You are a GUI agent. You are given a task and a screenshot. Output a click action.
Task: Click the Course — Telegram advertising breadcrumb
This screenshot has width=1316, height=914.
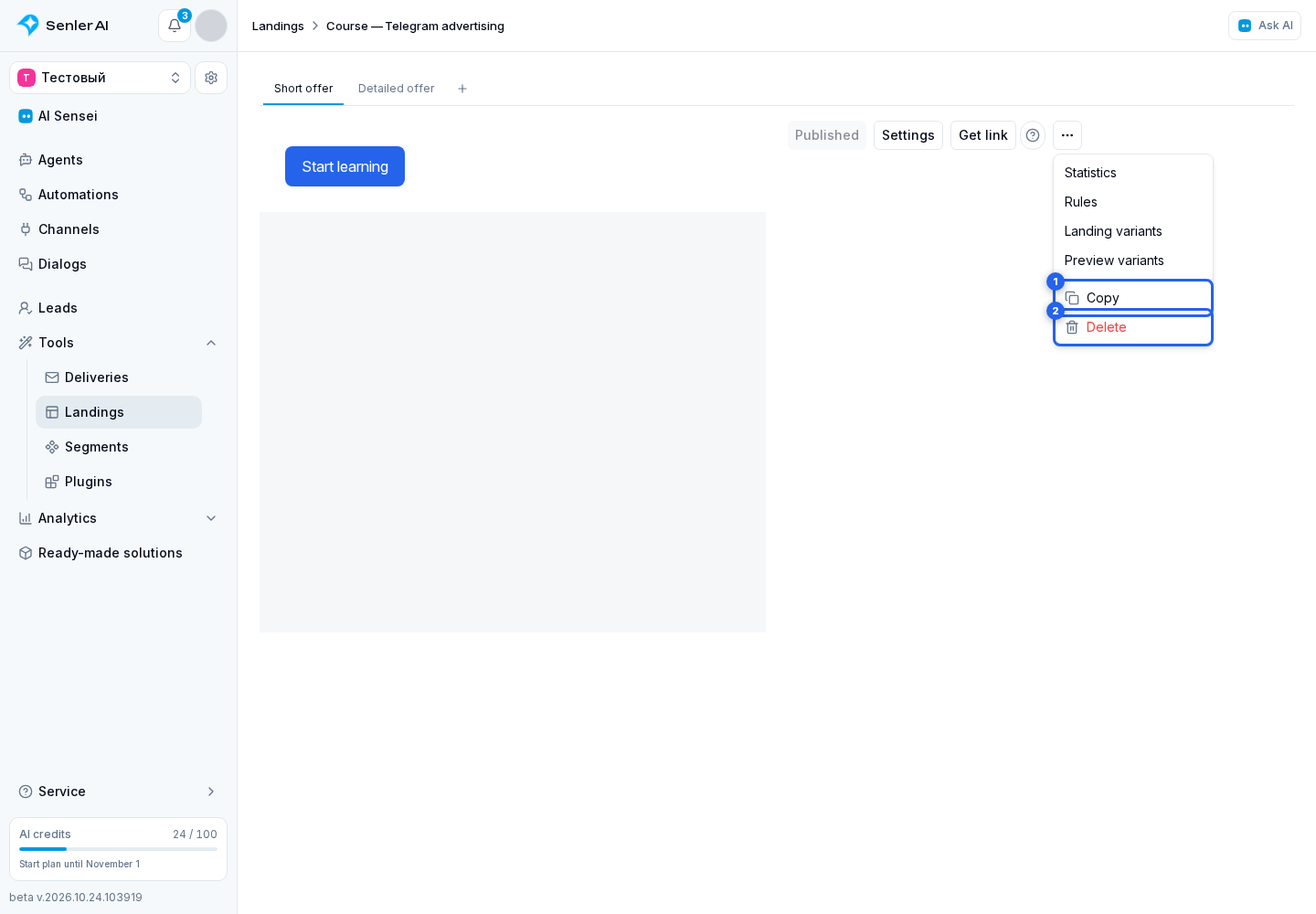click(x=415, y=26)
